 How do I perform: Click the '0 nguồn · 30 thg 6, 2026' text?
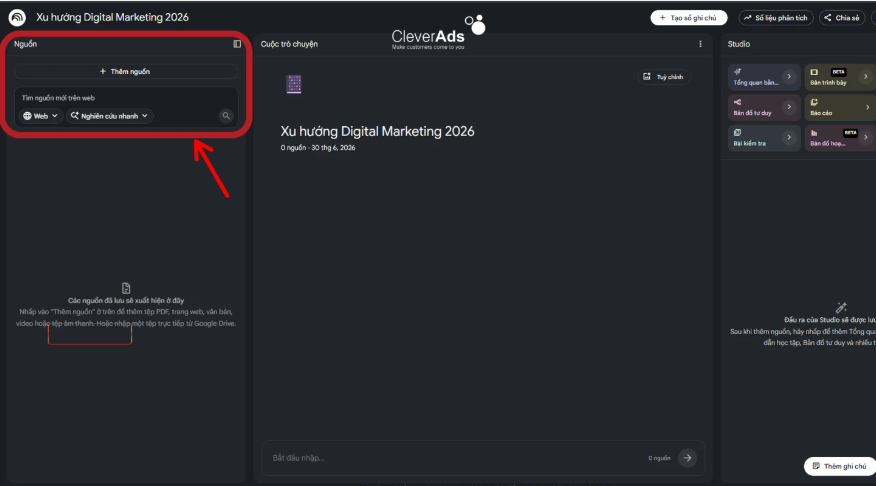pos(318,148)
